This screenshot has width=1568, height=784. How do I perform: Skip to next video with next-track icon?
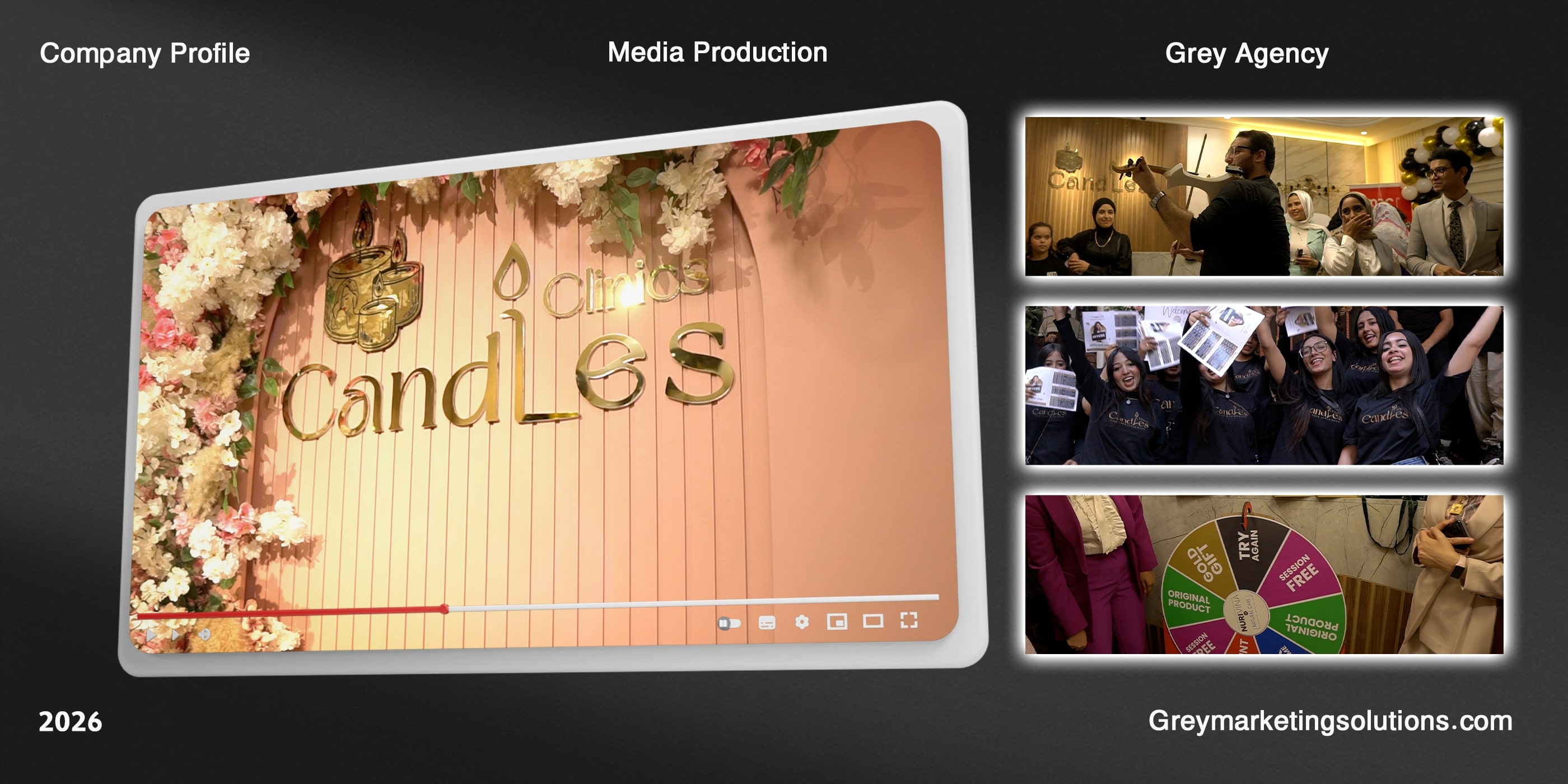tap(176, 635)
